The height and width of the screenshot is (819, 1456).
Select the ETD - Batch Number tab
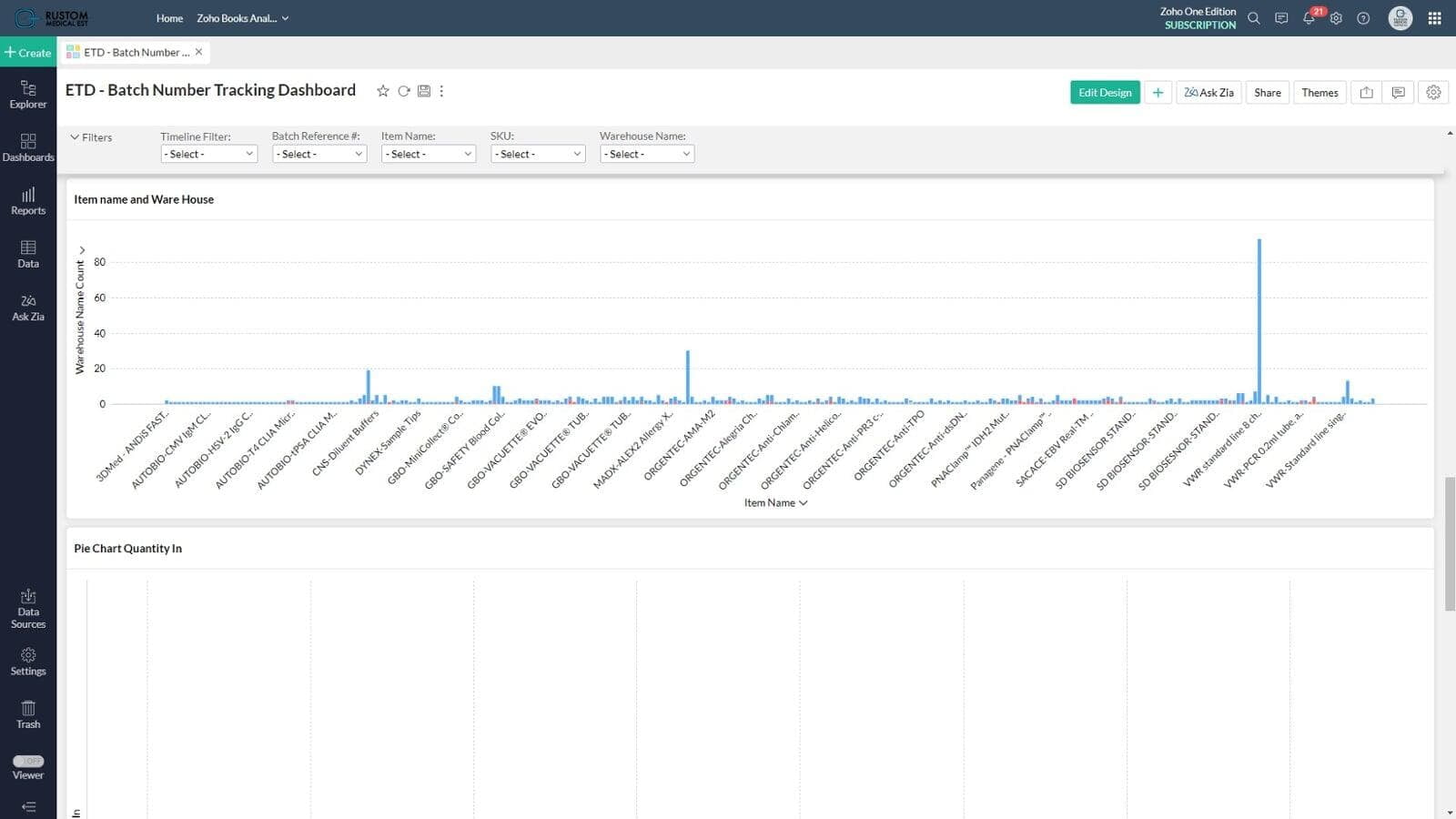coord(136,53)
